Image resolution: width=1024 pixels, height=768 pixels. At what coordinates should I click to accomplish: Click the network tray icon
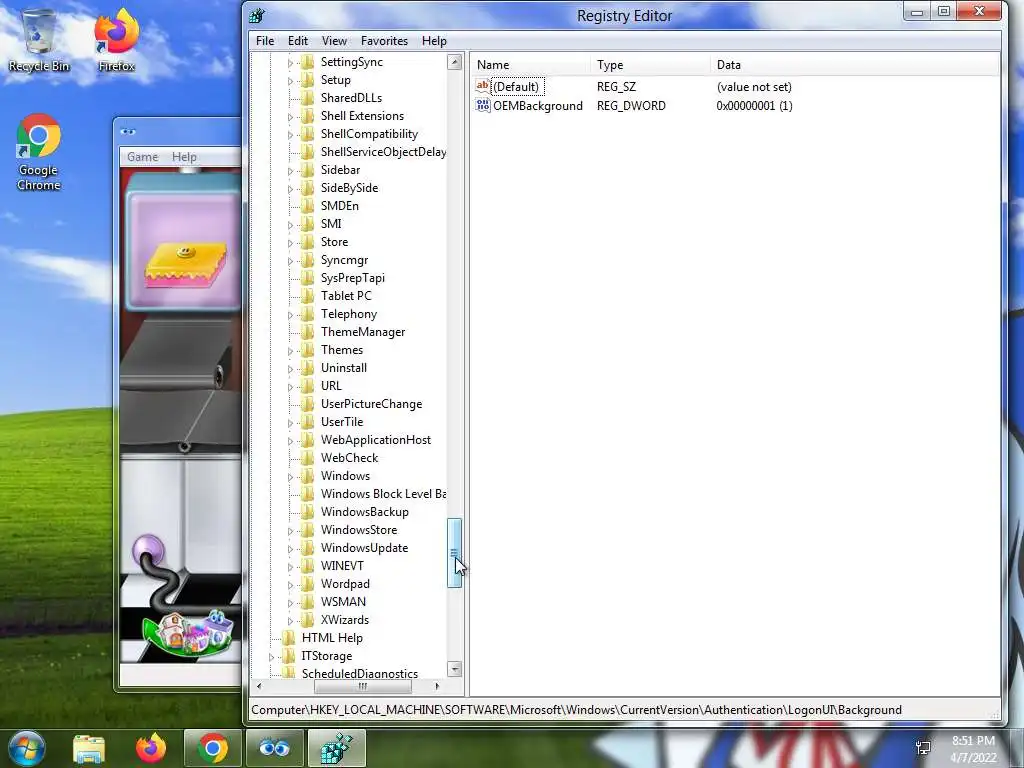[x=923, y=748]
